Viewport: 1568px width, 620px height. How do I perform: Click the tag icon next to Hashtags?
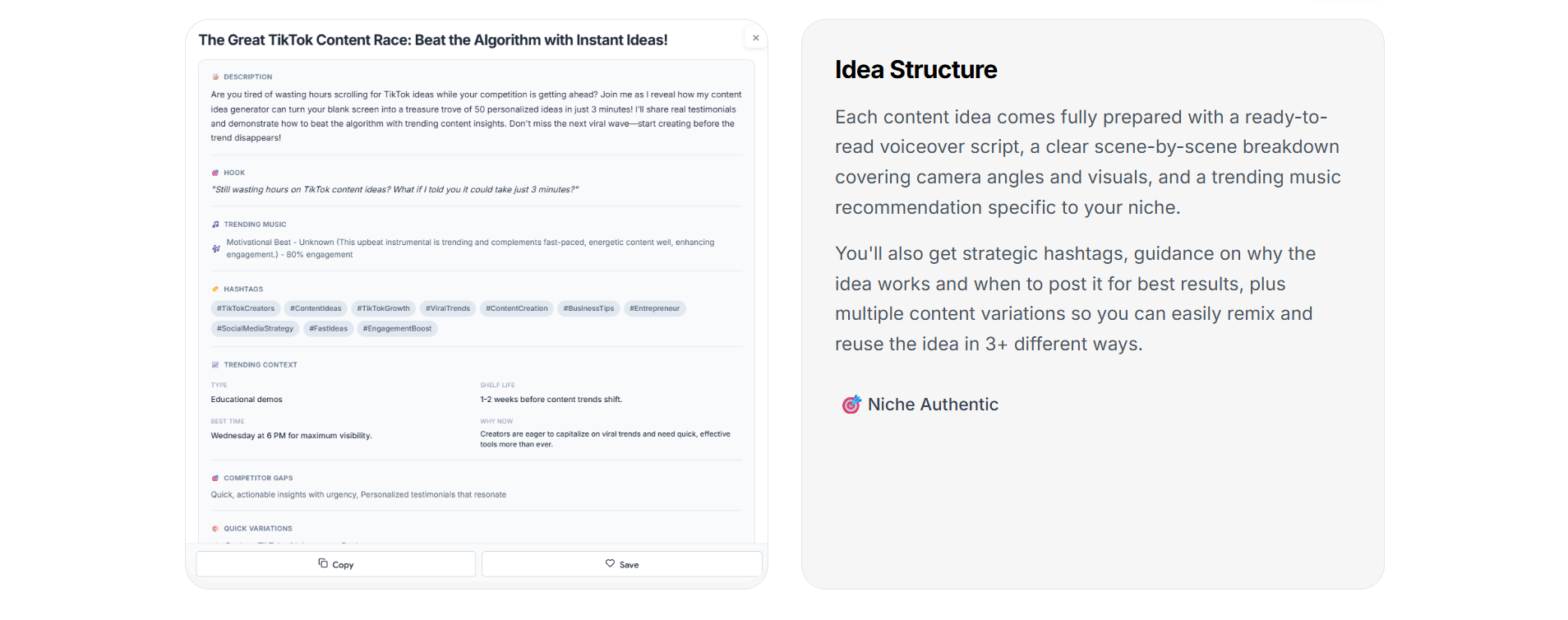(215, 289)
